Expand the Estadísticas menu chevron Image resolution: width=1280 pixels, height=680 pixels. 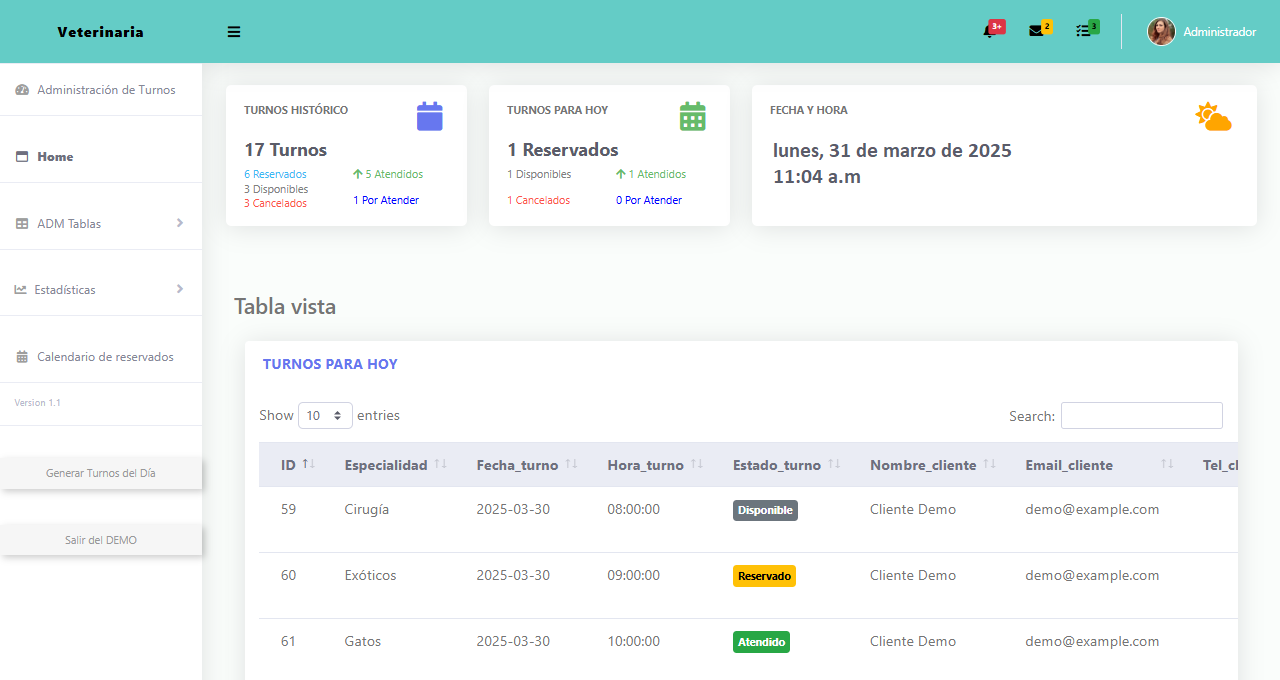click(x=180, y=289)
